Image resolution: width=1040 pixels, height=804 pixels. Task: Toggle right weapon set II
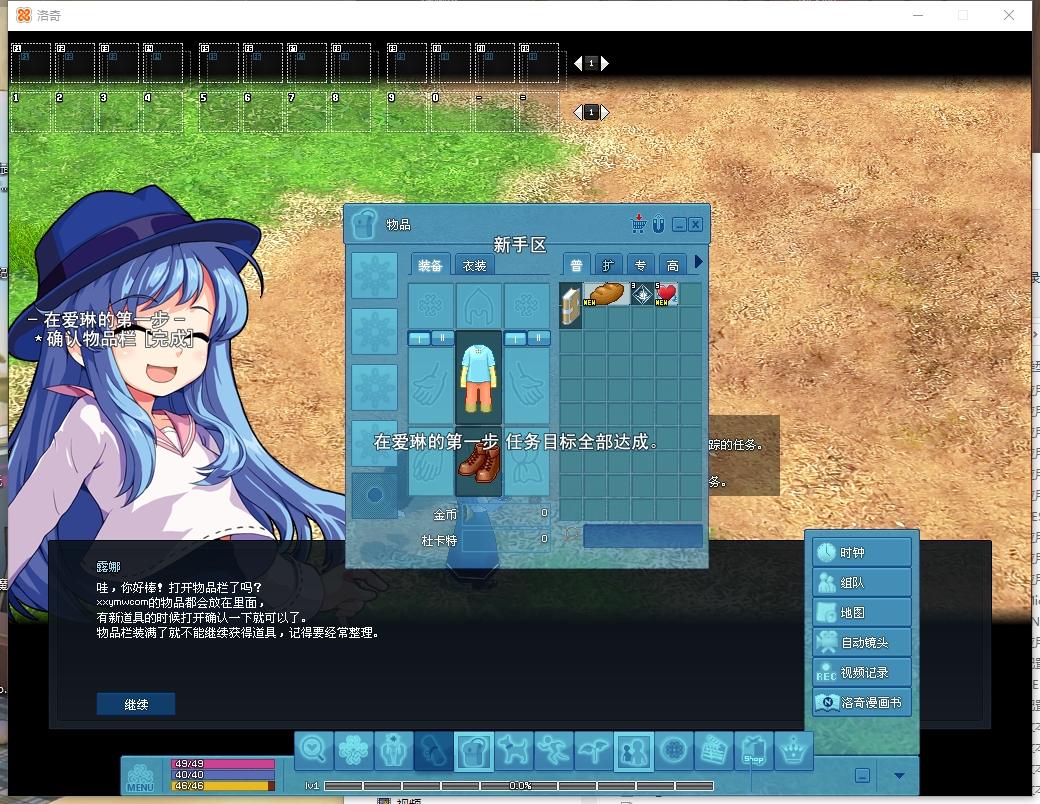[539, 338]
